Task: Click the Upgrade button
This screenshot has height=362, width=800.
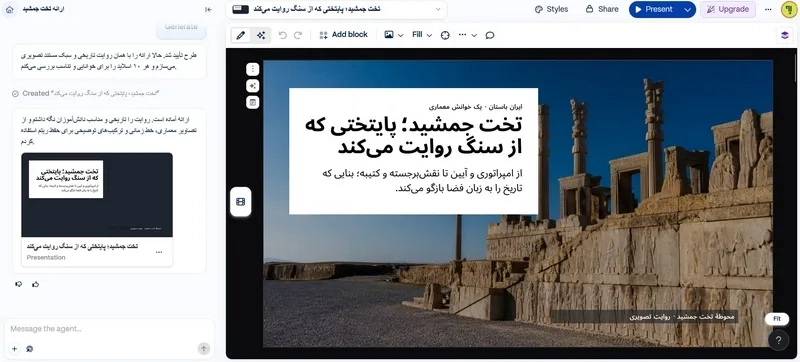Action: [728, 9]
